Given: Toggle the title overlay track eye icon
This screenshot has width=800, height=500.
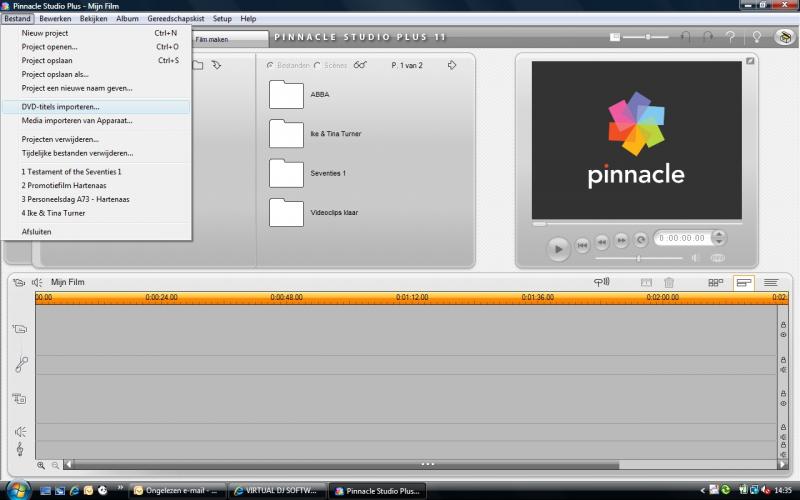Looking at the screenshot, I should 783,404.
